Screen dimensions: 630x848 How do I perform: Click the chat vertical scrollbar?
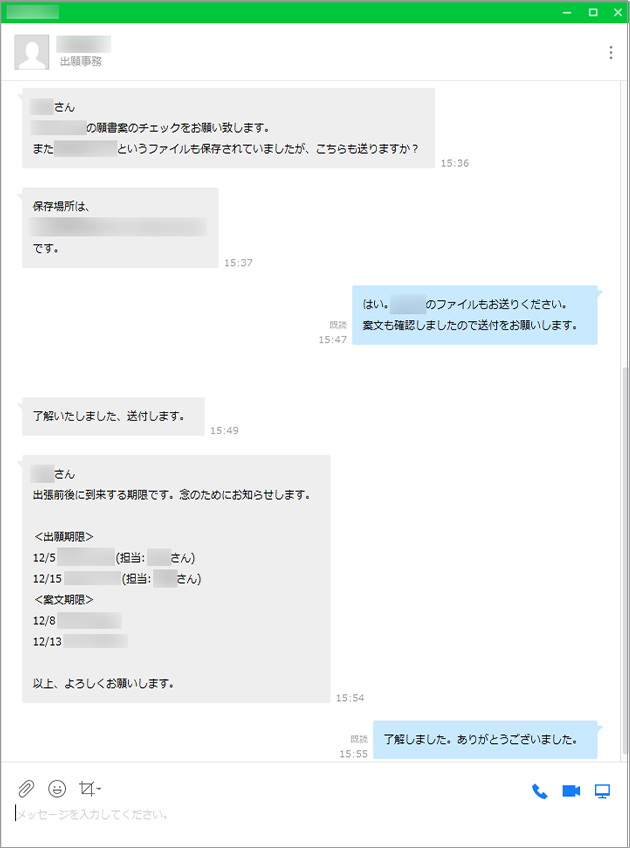(626, 560)
